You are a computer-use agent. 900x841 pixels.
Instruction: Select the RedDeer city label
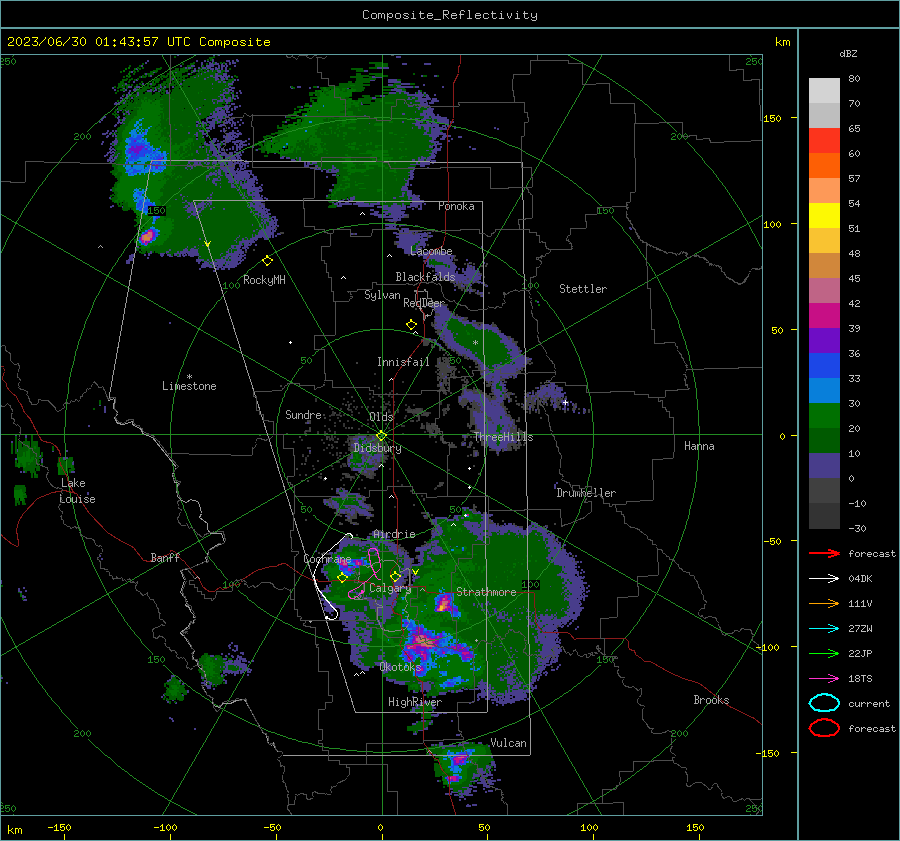point(424,303)
